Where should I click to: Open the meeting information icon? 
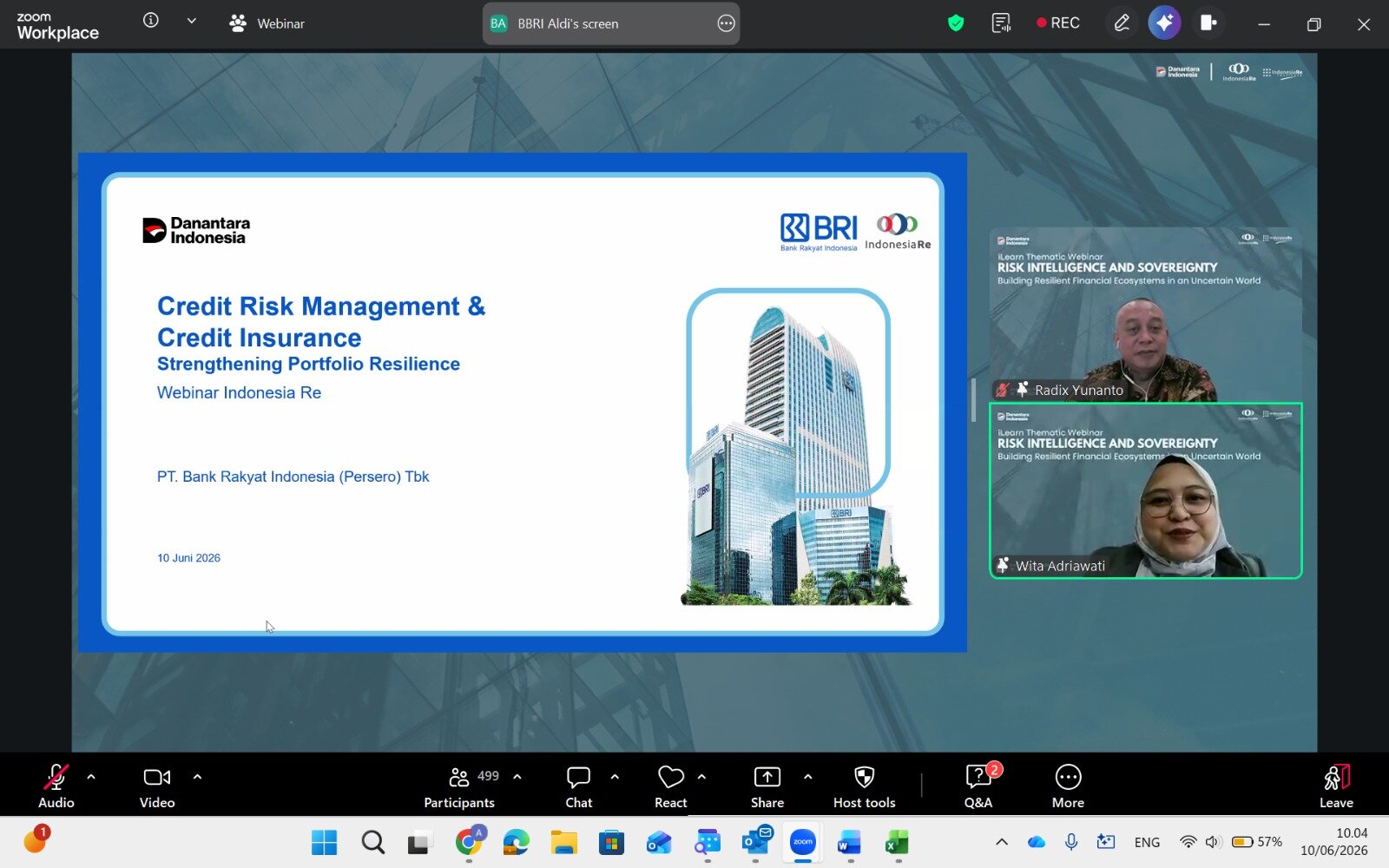[151, 21]
